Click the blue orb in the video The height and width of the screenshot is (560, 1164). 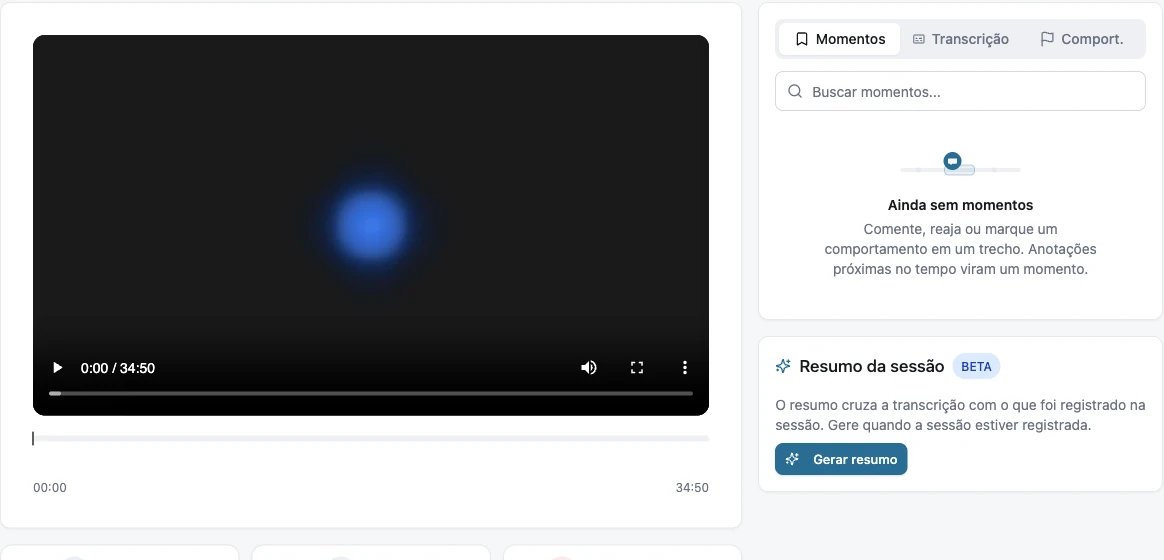click(x=371, y=225)
